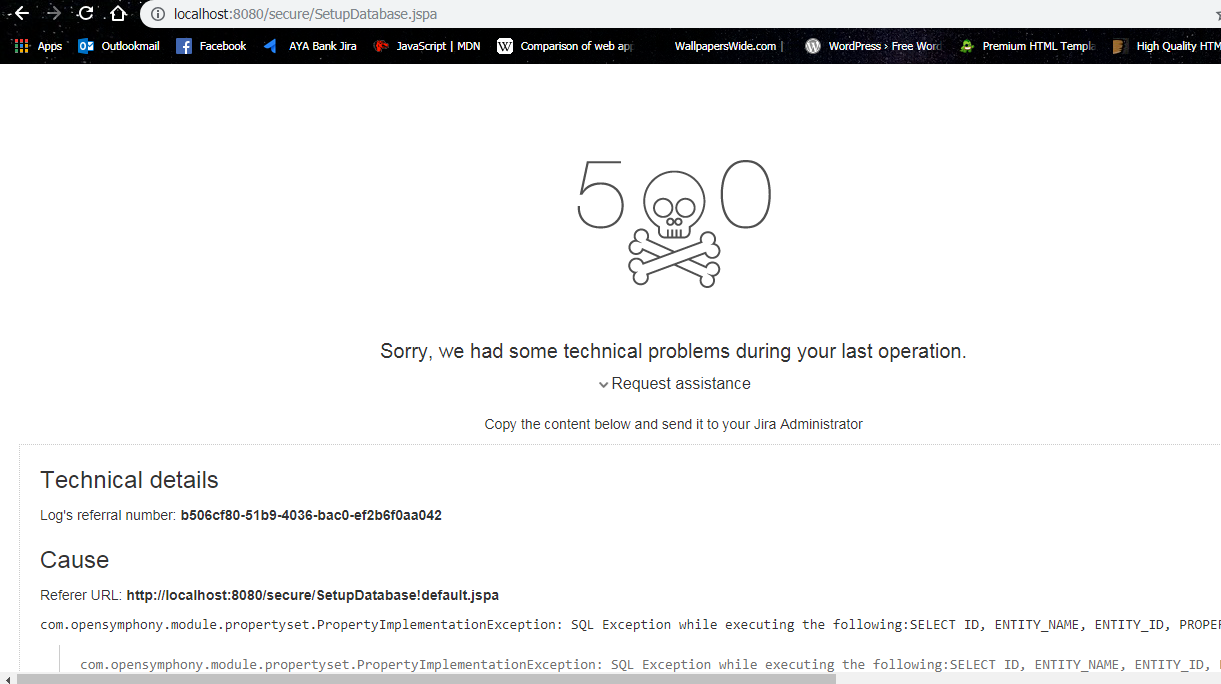Open the High Quality HTML bookmark
The width and height of the screenshot is (1221, 684).
click(x=1166, y=46)
